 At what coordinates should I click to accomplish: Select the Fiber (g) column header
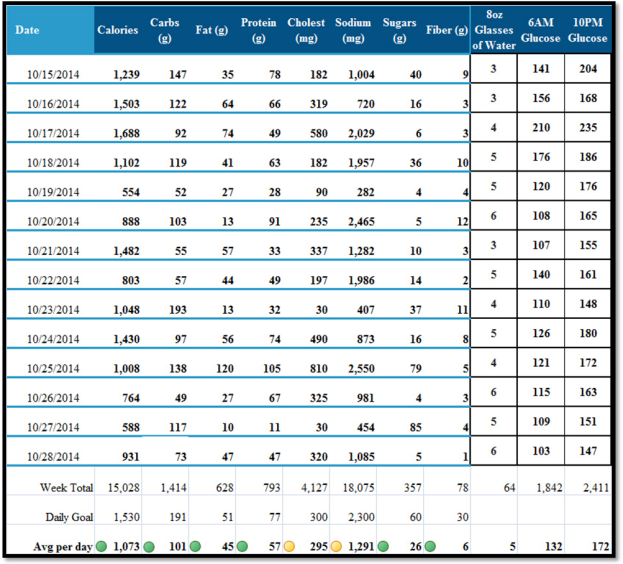point(447,30)
